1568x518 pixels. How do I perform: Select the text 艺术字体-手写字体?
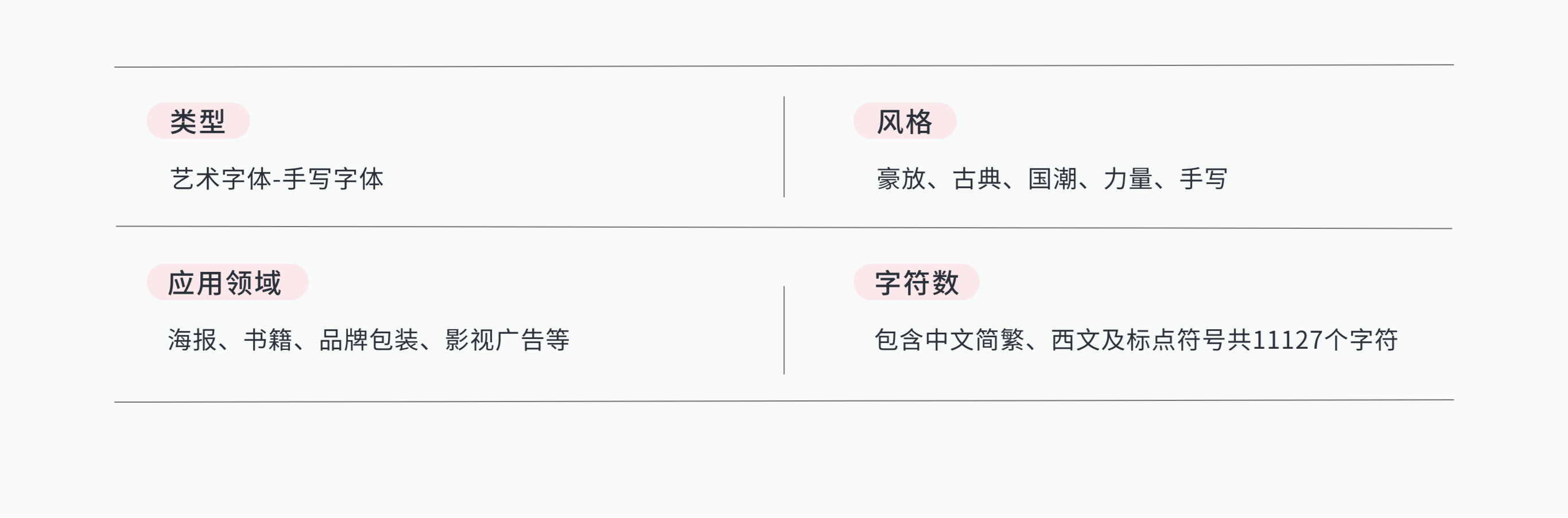(277, 179)
